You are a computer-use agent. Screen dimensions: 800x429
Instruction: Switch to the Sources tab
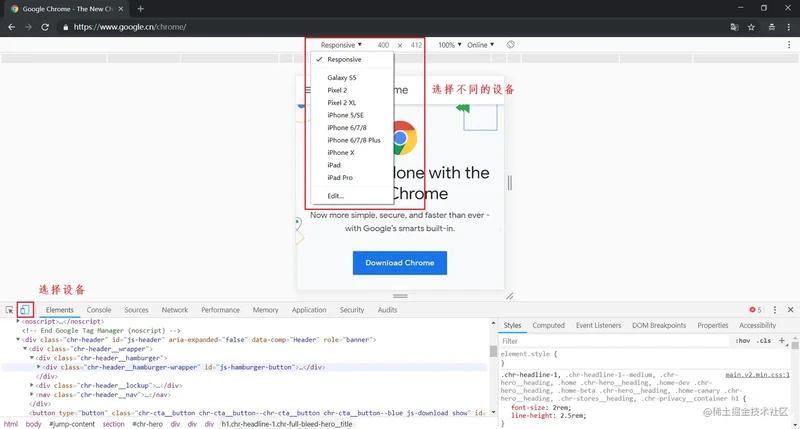136,310
